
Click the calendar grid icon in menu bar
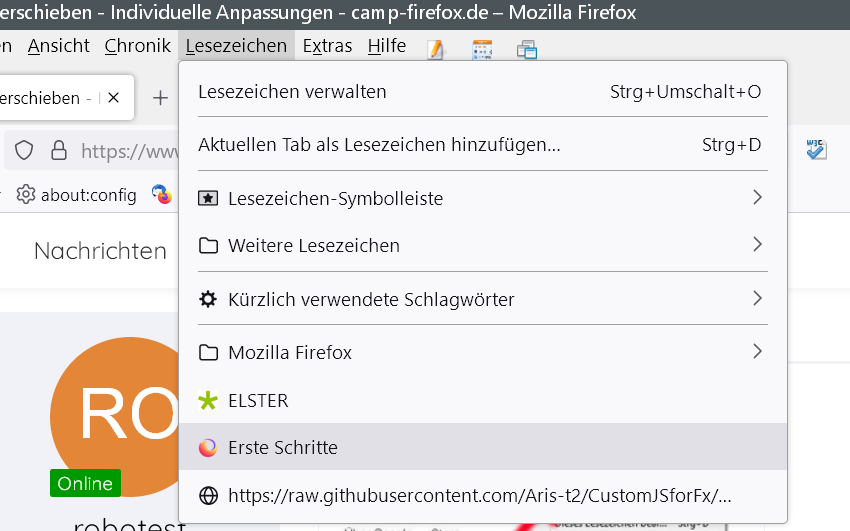[x=482, y=49]
